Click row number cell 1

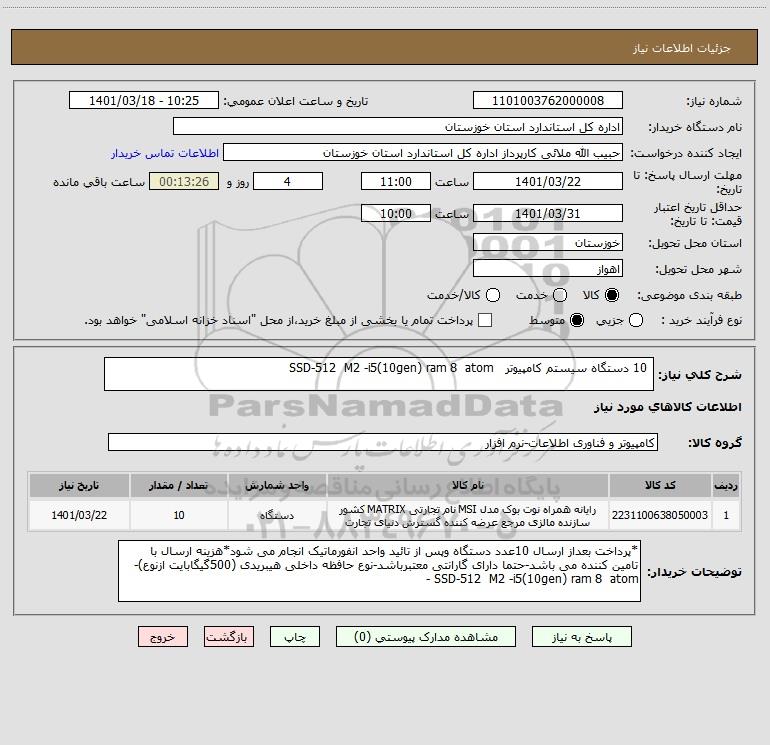(726, 515)
